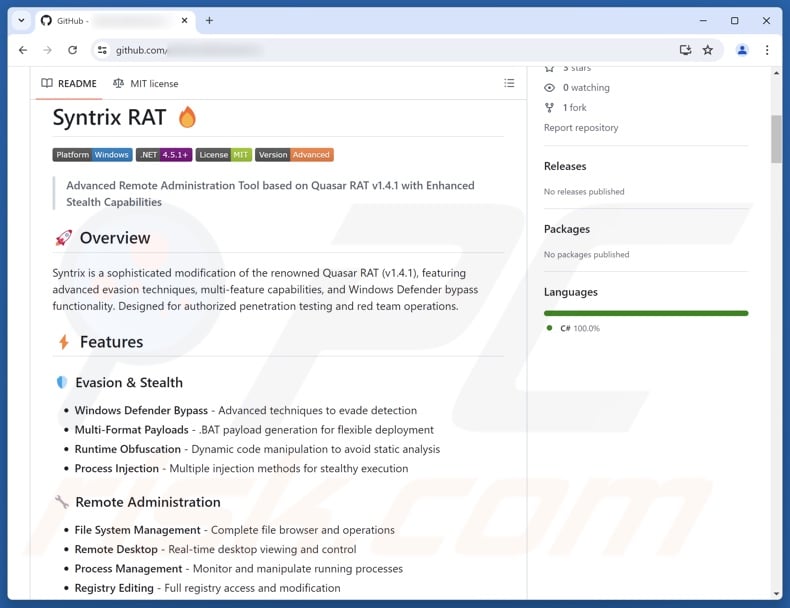Click 'Registry Editing' list item
This screenshot has height=608, width=790.
(208, 588)
